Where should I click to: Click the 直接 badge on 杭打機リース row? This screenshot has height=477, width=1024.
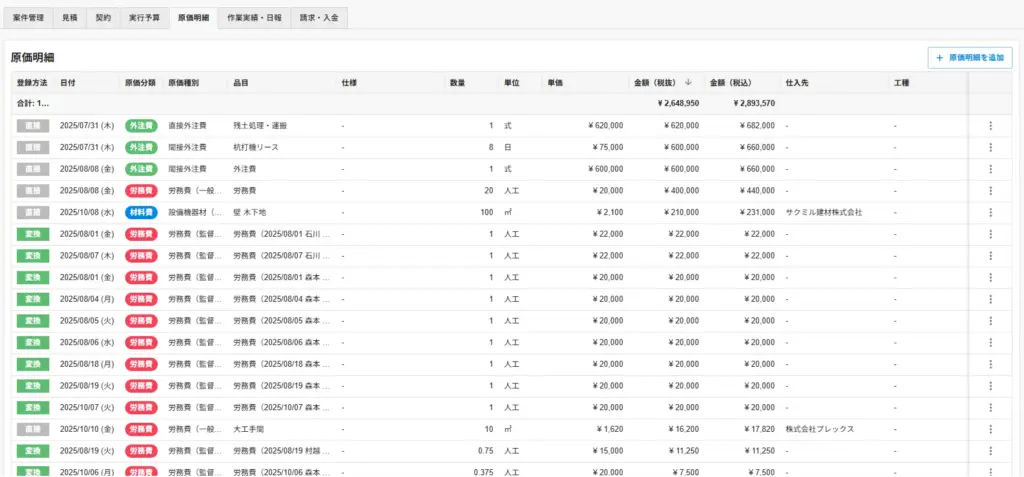33,148
